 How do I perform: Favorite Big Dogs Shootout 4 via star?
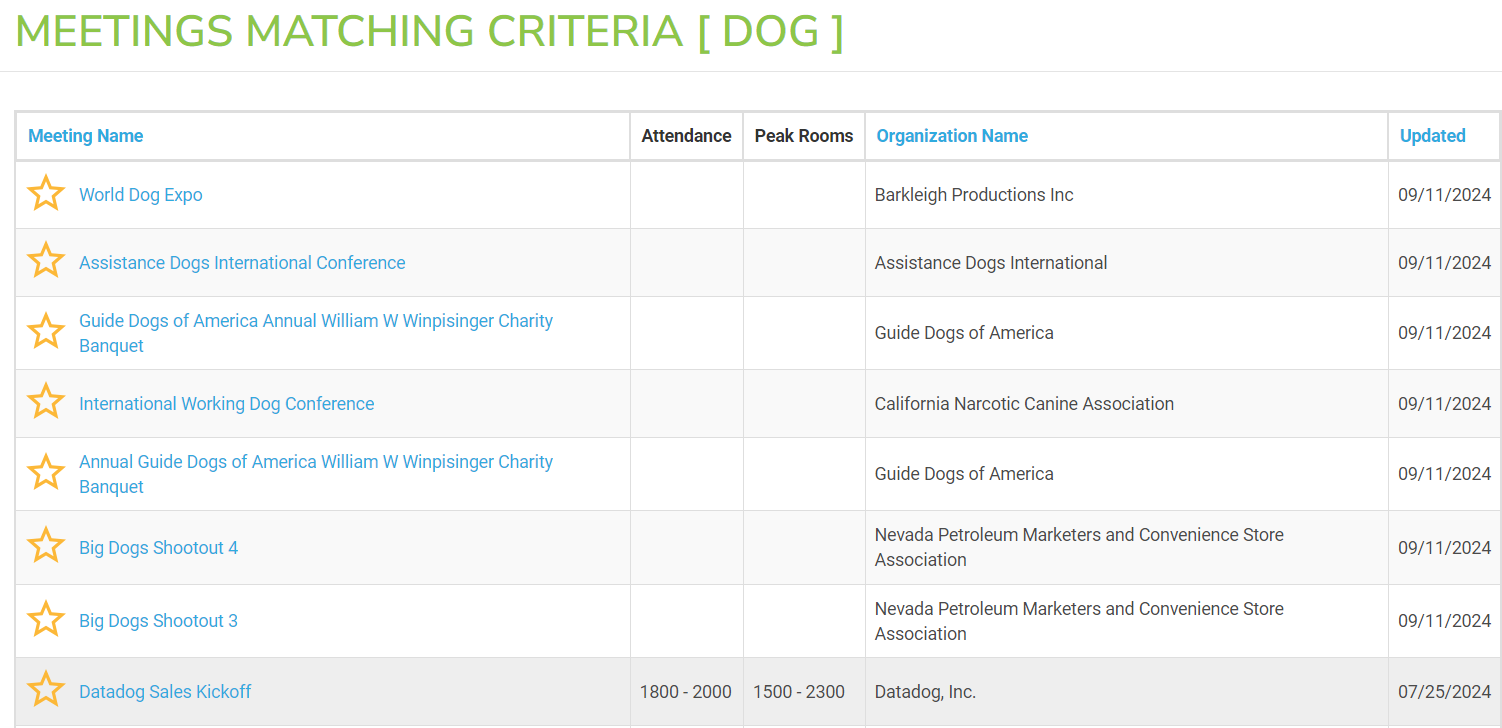(46, 546)
